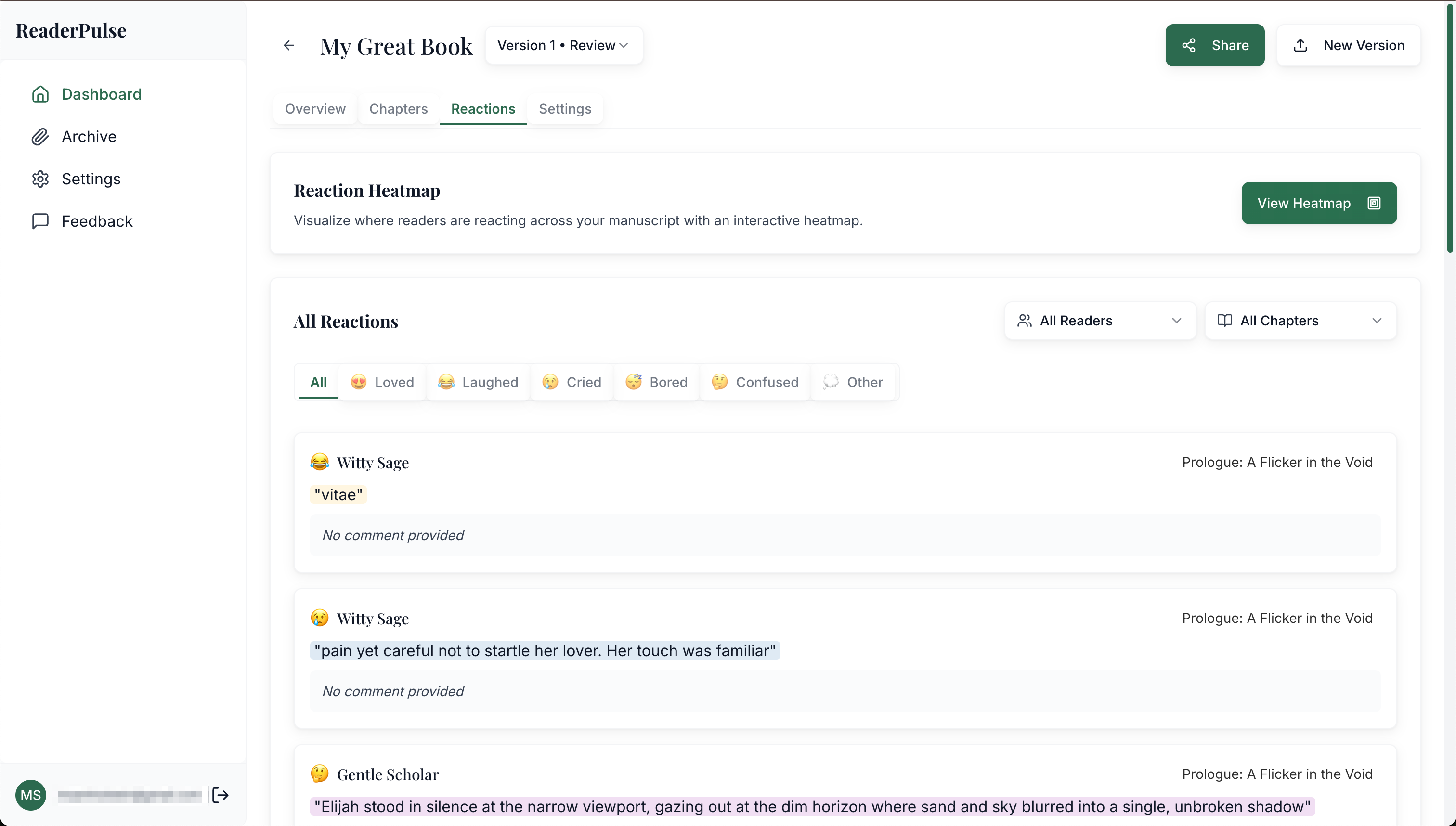Click the Share button

click(x=1215, y=45)
